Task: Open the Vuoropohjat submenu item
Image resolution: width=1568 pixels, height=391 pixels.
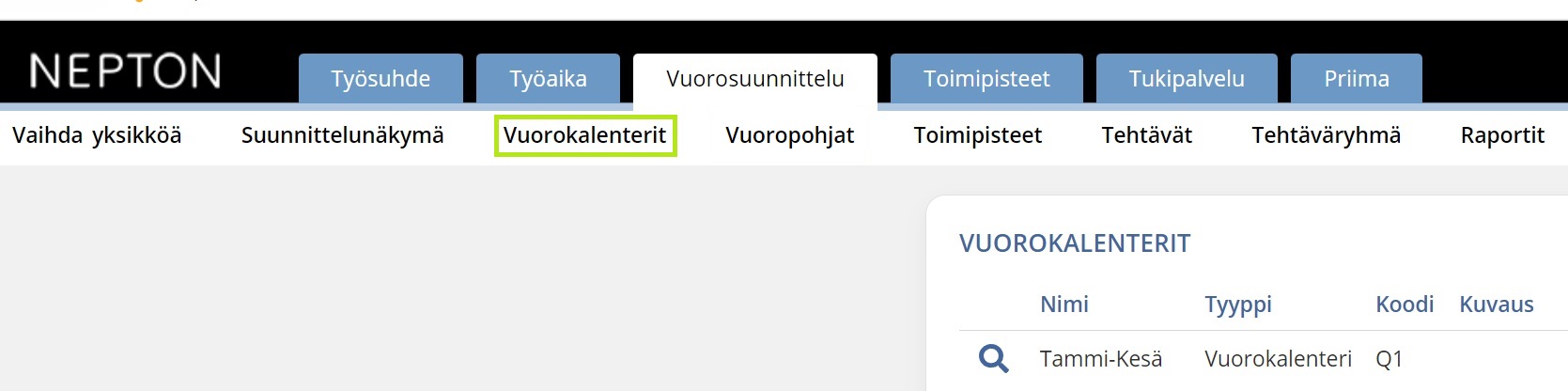Action: tap(789, 135)
